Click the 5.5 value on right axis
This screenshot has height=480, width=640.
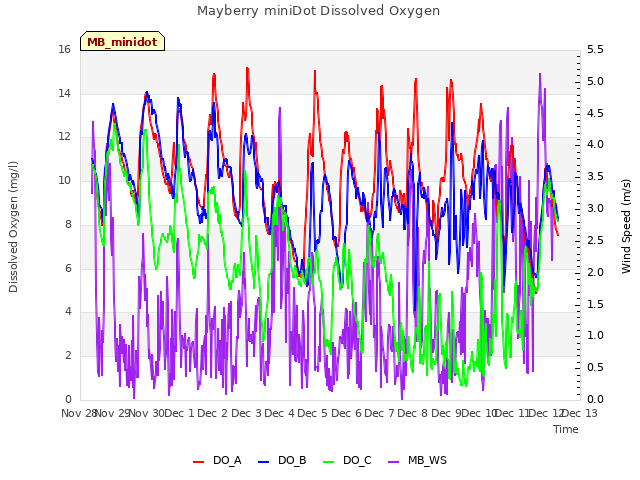[595, 50]
